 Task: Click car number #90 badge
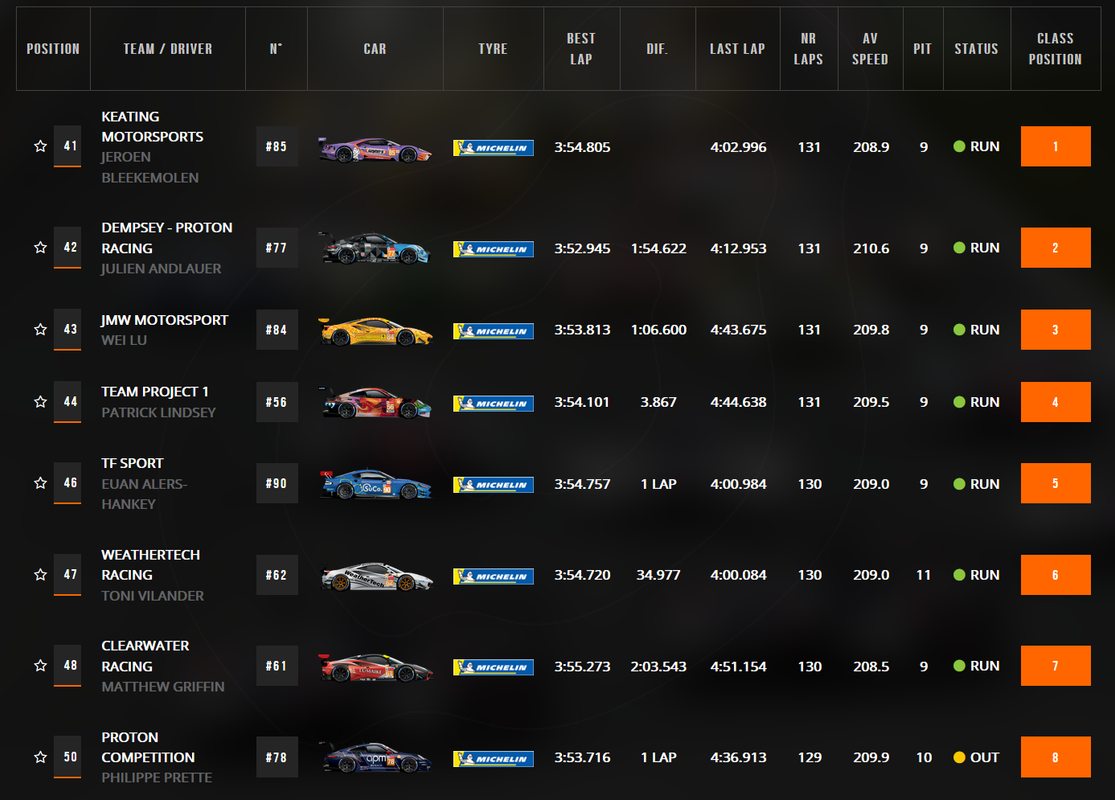[277, 483]
